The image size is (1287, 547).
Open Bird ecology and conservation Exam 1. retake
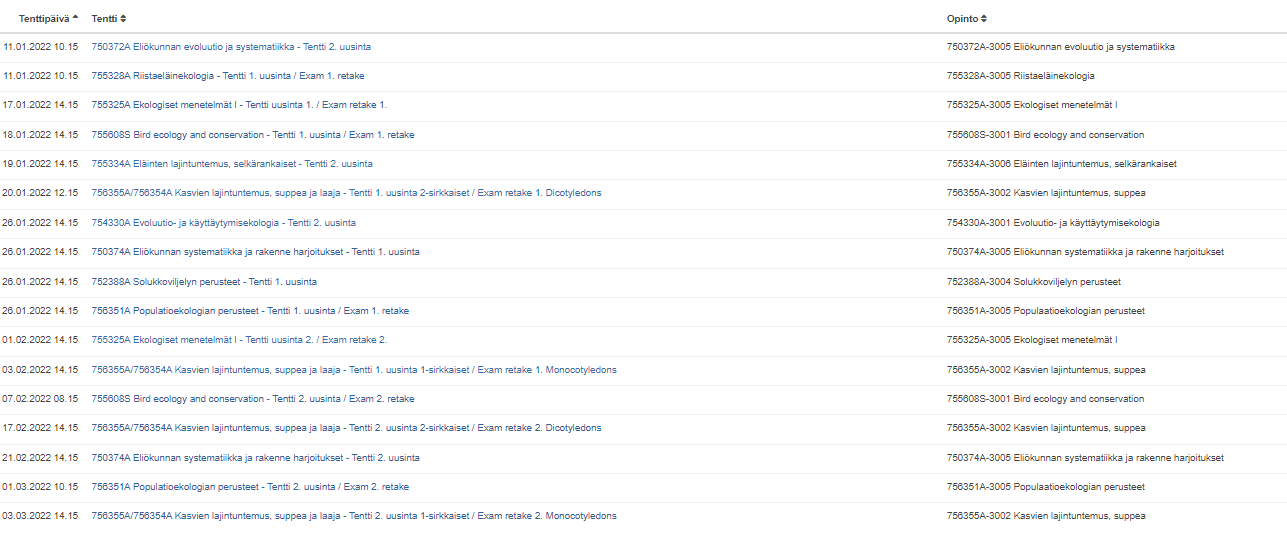click(252, 135)
